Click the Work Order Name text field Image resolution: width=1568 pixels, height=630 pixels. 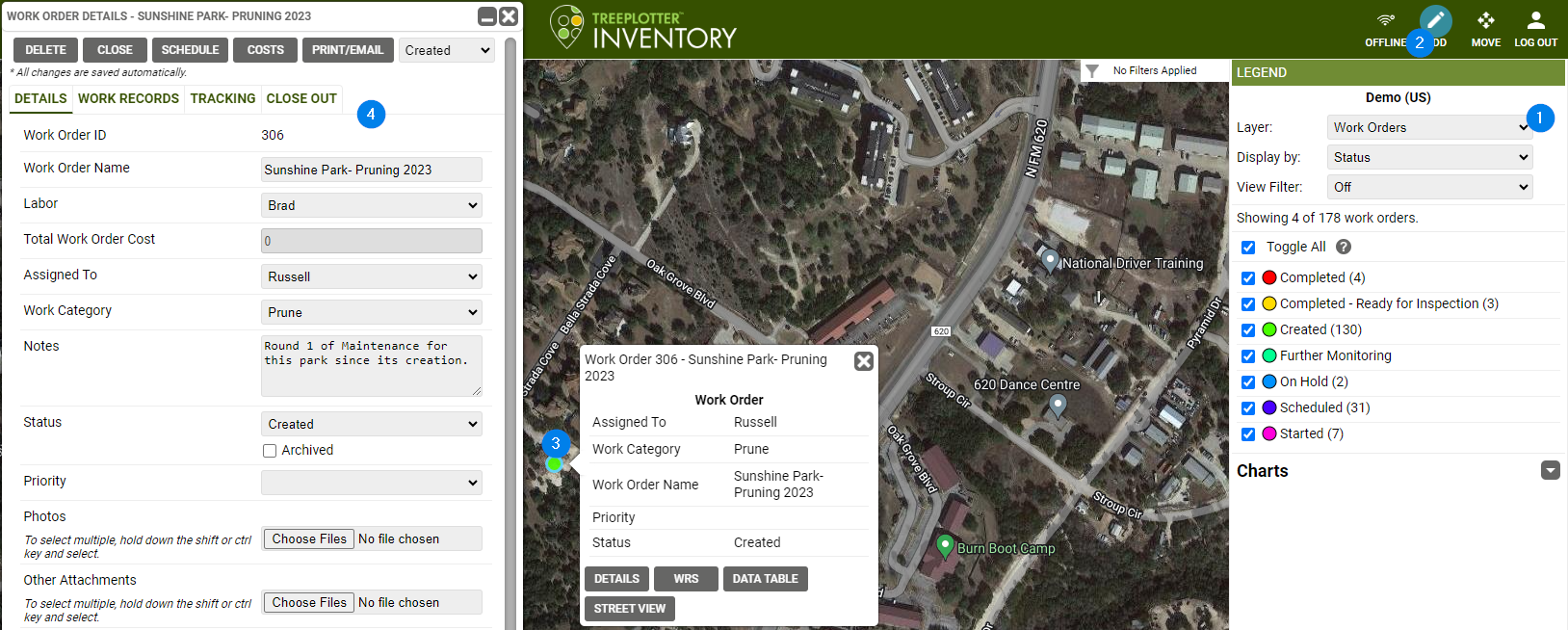tap(371, 170)
